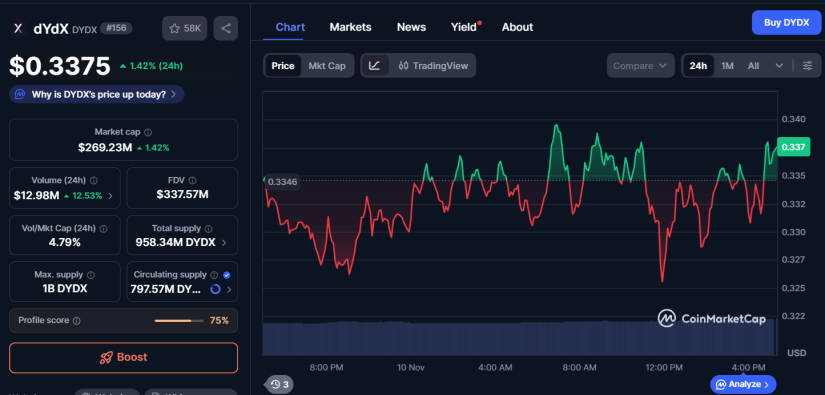Select the 1M time range
The height and width of the screenshot is (395, 825).
727,66
